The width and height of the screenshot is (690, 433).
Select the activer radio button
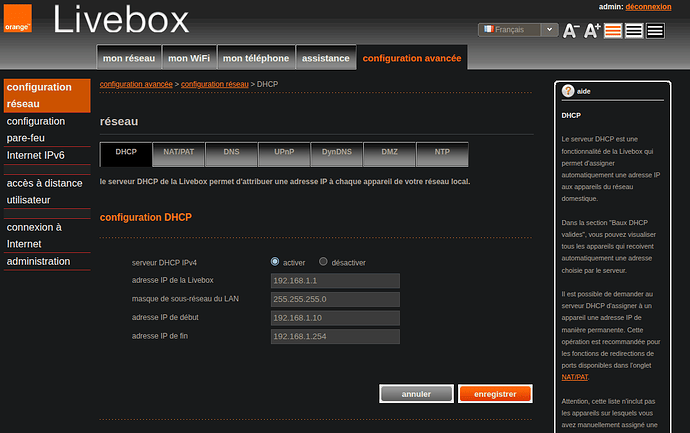click(275, 262)
